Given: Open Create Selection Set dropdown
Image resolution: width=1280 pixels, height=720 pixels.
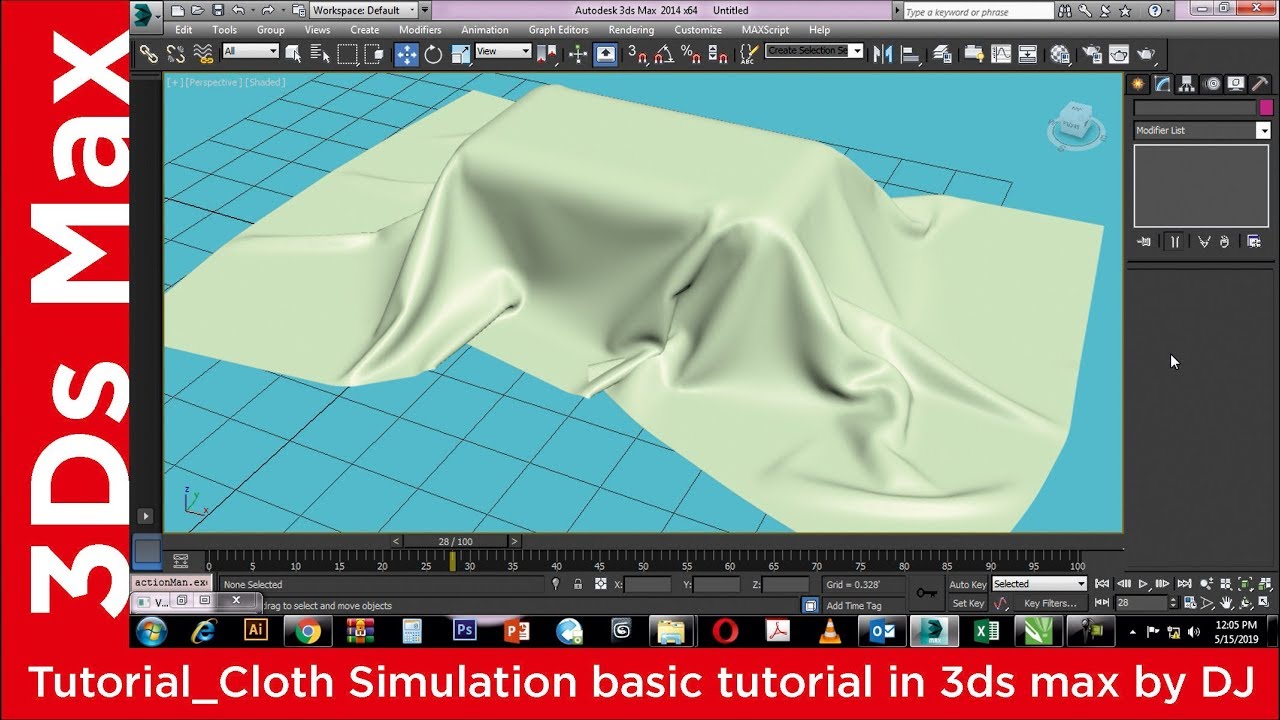Looking at the screenshot, I should (814, 51).
